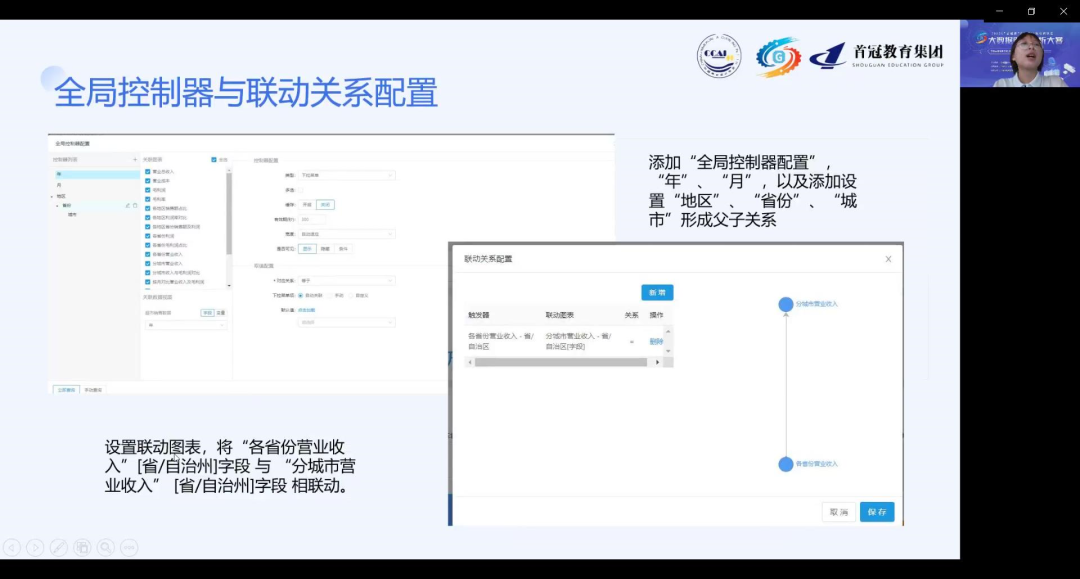Click the 新增 button in 联动关系配置
1080x579 pixels.
click(657, 292)
